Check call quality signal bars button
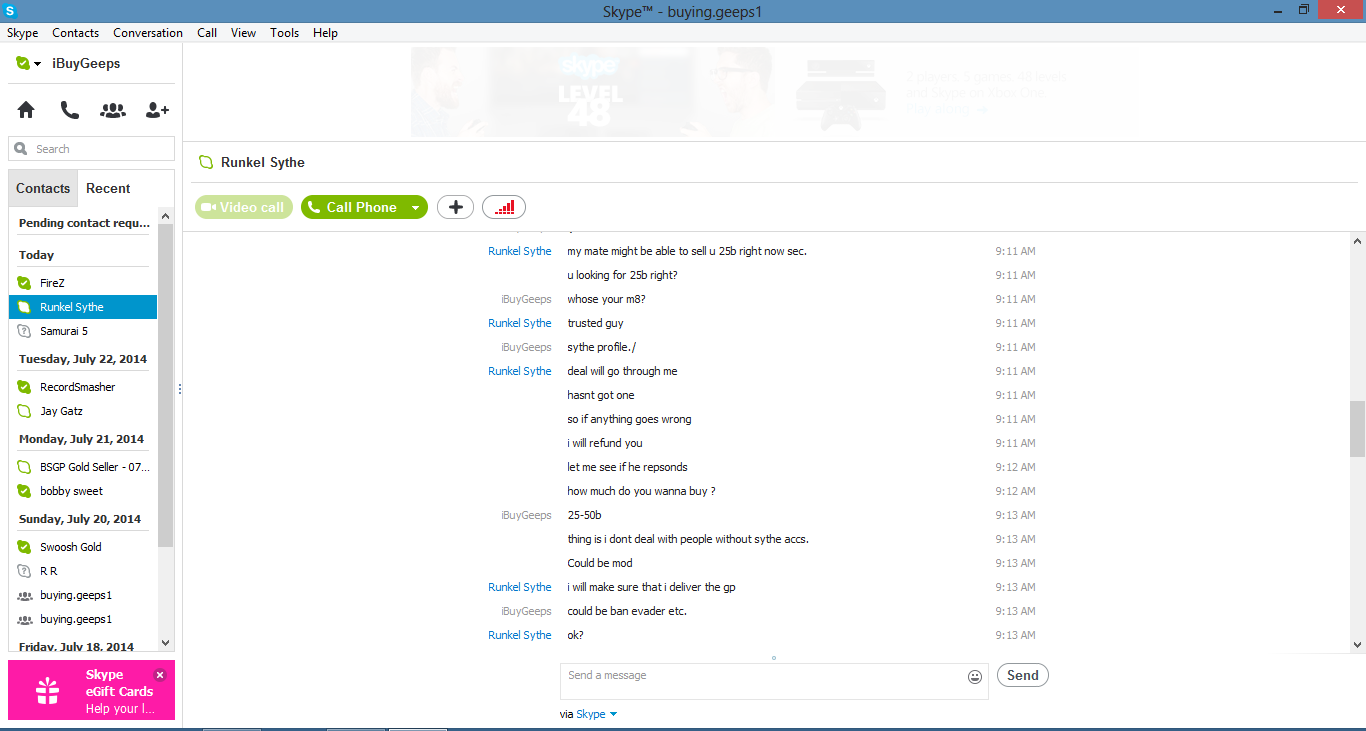1366x731 pixels. (504, 207)
